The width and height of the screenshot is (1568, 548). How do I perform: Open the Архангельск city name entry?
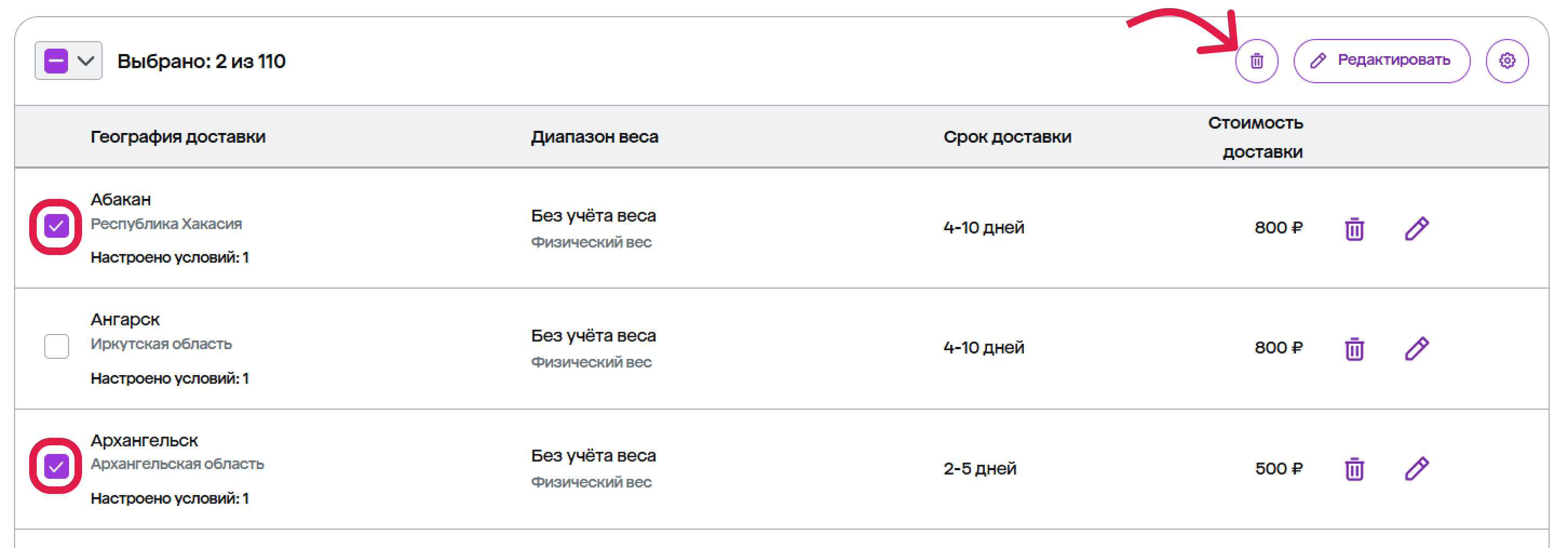point(144,440)
